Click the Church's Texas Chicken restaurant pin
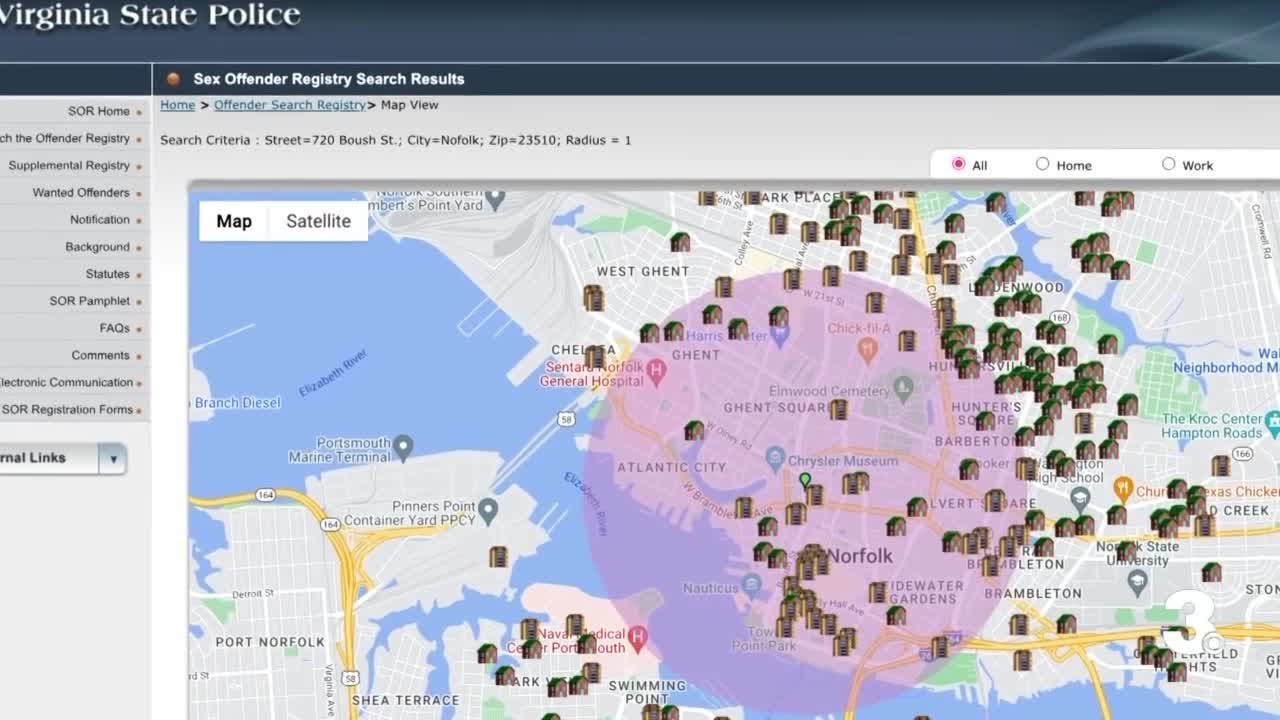The image size is (1280, 720). 1122,489
